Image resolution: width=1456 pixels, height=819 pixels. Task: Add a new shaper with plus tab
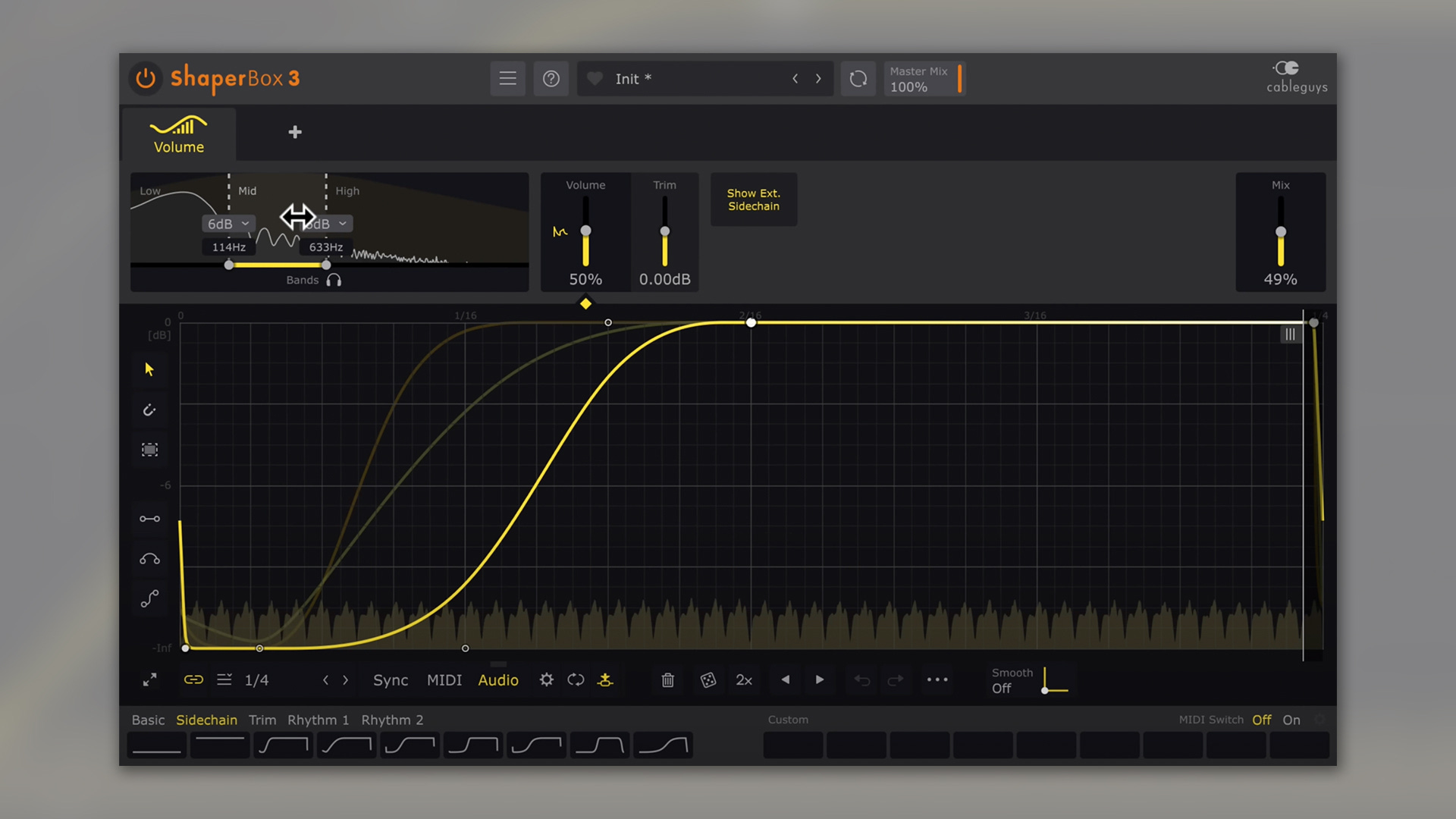(x=295, y=132)
